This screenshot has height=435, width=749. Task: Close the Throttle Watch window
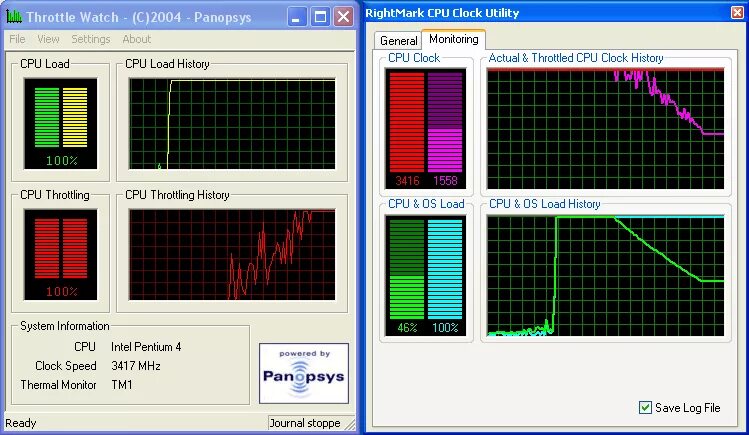[x=343, y=17]
